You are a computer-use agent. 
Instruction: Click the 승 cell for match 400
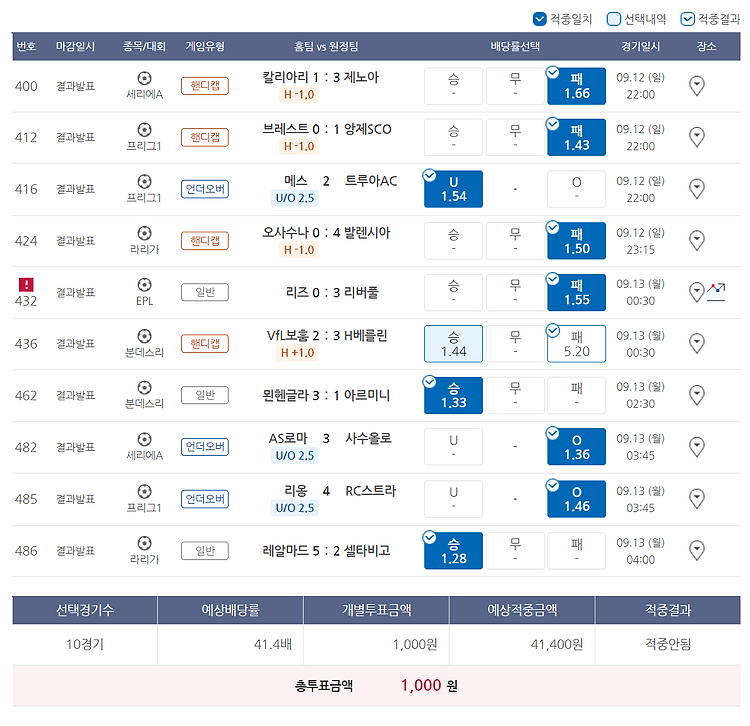point(453,86)
